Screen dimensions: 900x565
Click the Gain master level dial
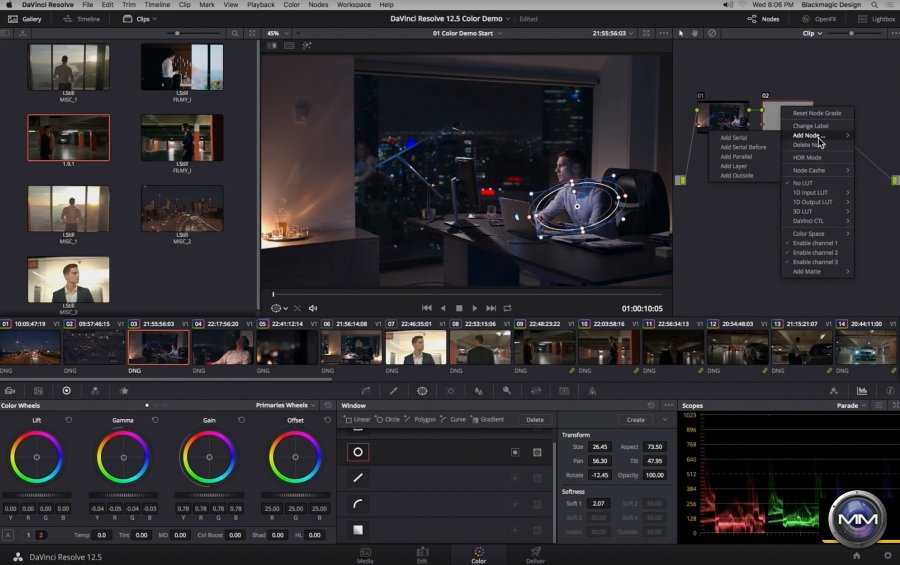209,495
